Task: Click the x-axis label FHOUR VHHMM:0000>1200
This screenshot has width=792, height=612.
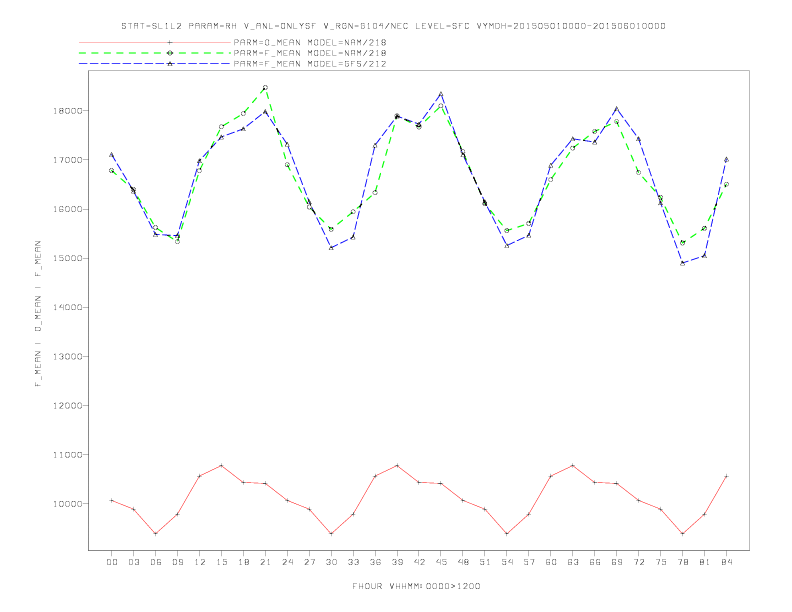Action: (416, 586)
